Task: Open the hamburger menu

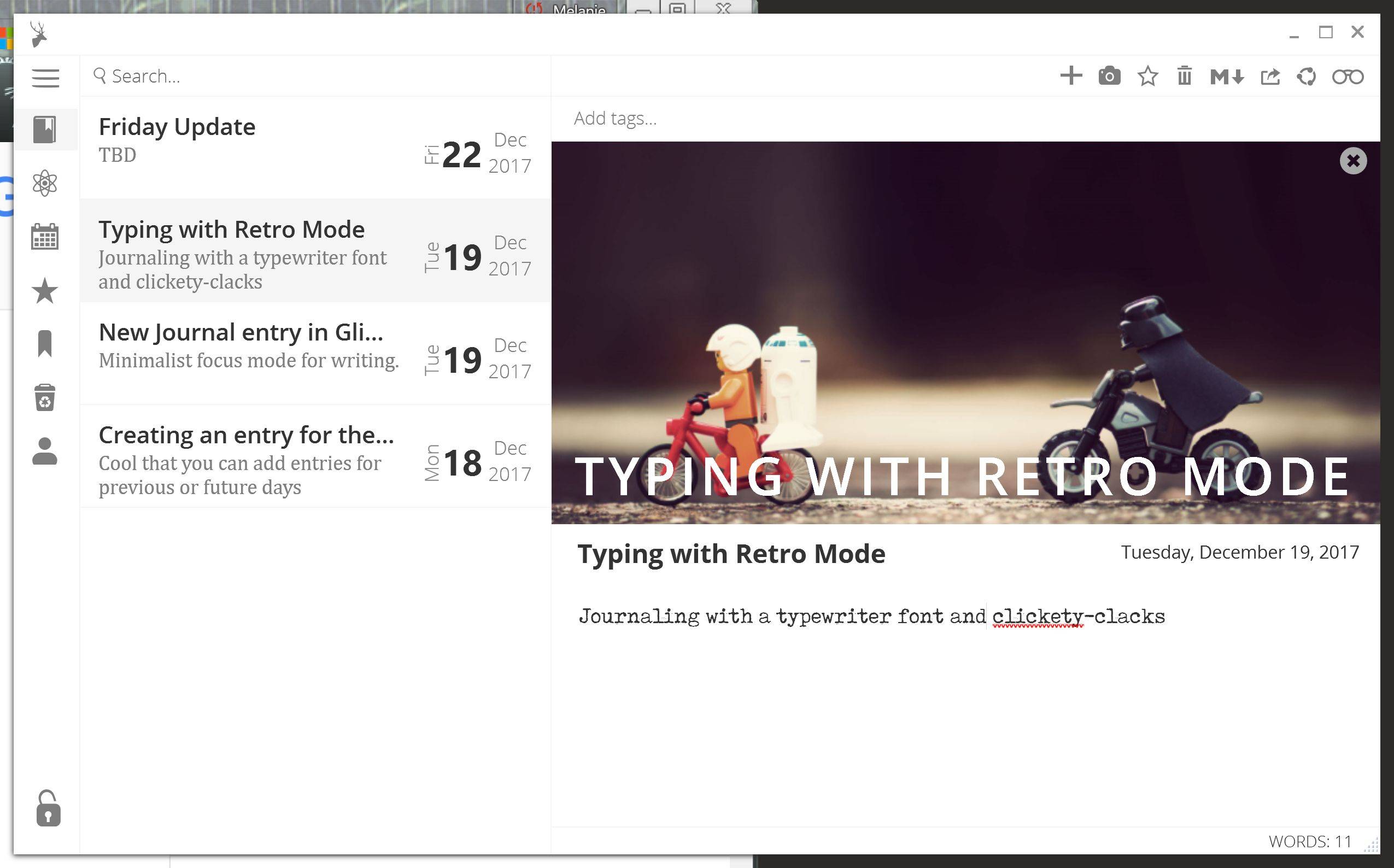Action: 45,78
